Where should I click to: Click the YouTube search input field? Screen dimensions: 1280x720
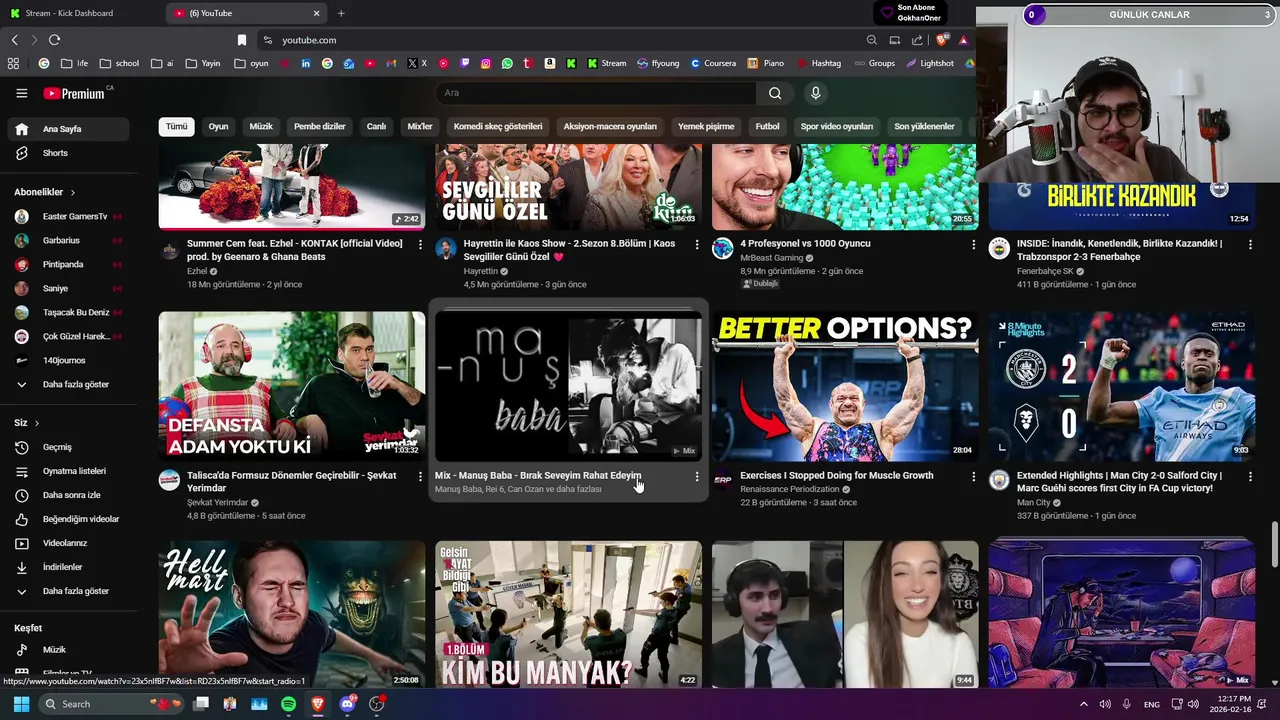tap(596, 93)
